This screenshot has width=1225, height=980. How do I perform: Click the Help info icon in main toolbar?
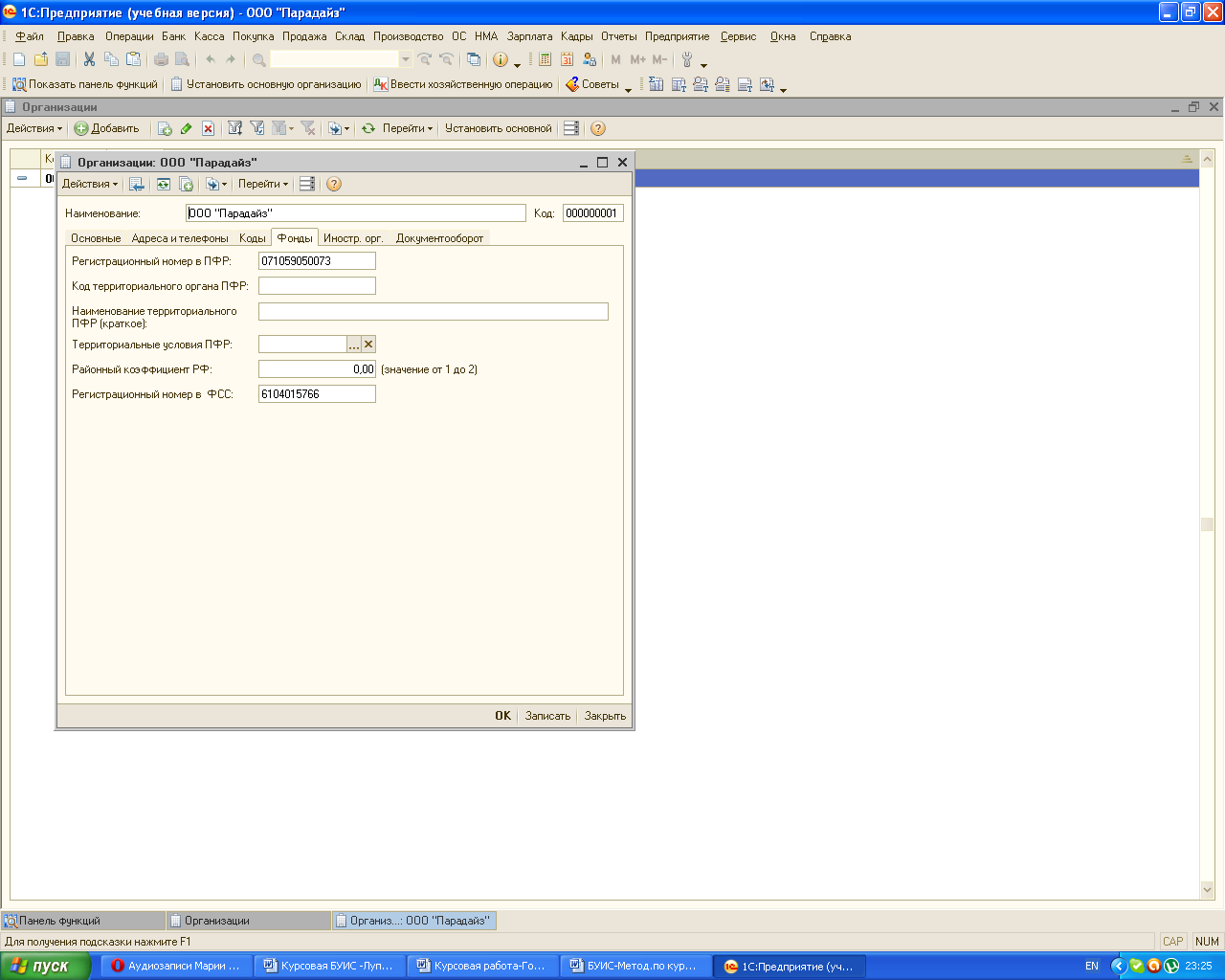point(501,59)
